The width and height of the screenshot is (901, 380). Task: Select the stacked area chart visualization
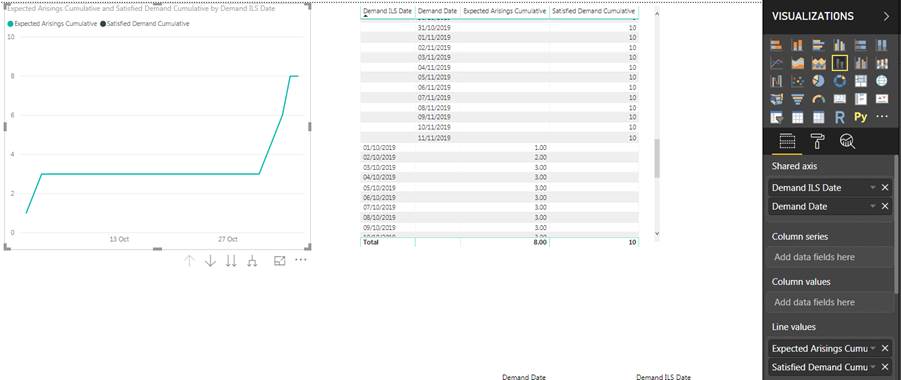click(x=819, y=63)
